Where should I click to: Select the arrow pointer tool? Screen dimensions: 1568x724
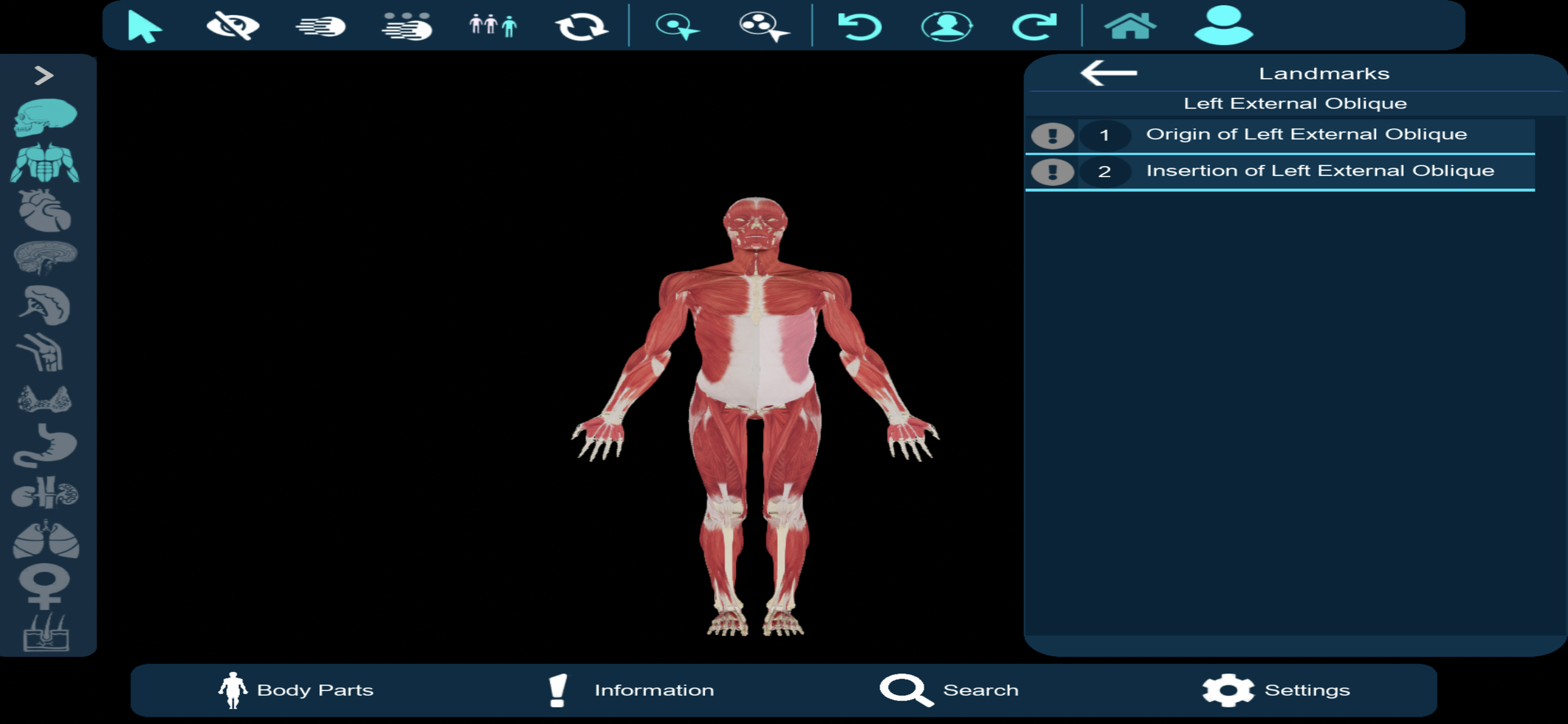point(145,26)
